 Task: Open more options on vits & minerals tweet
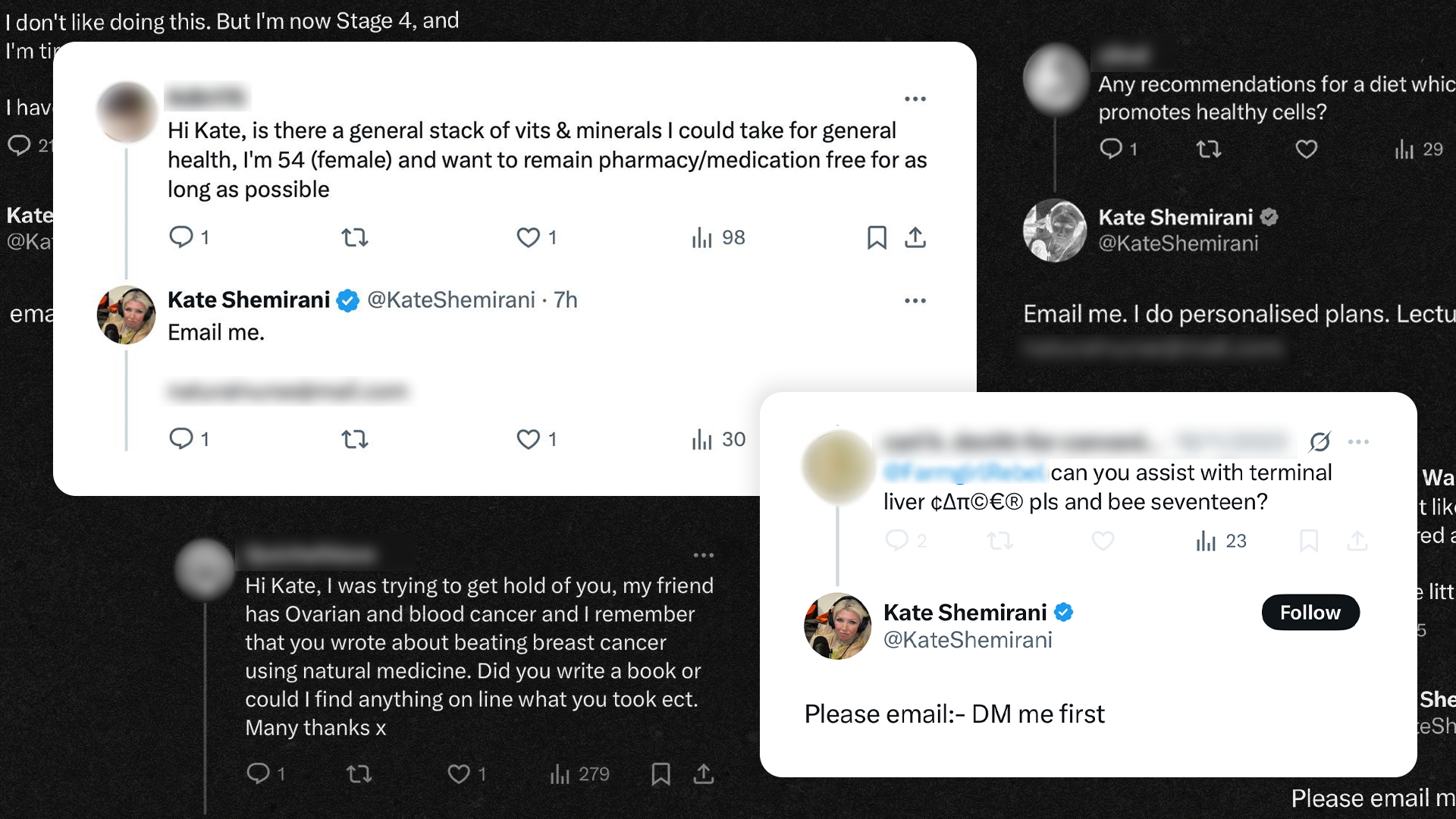915,99
